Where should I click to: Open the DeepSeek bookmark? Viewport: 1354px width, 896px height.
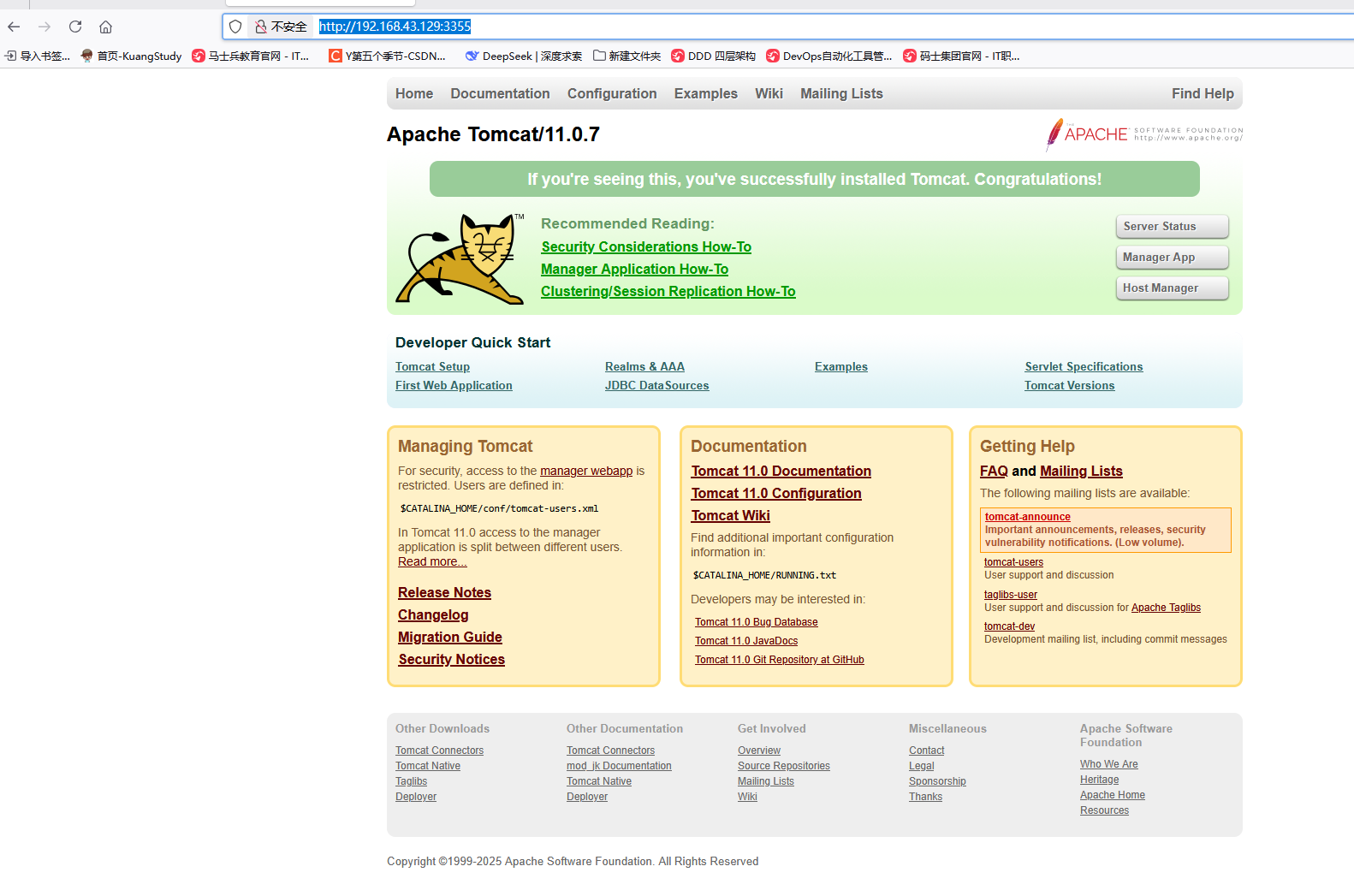524,56
